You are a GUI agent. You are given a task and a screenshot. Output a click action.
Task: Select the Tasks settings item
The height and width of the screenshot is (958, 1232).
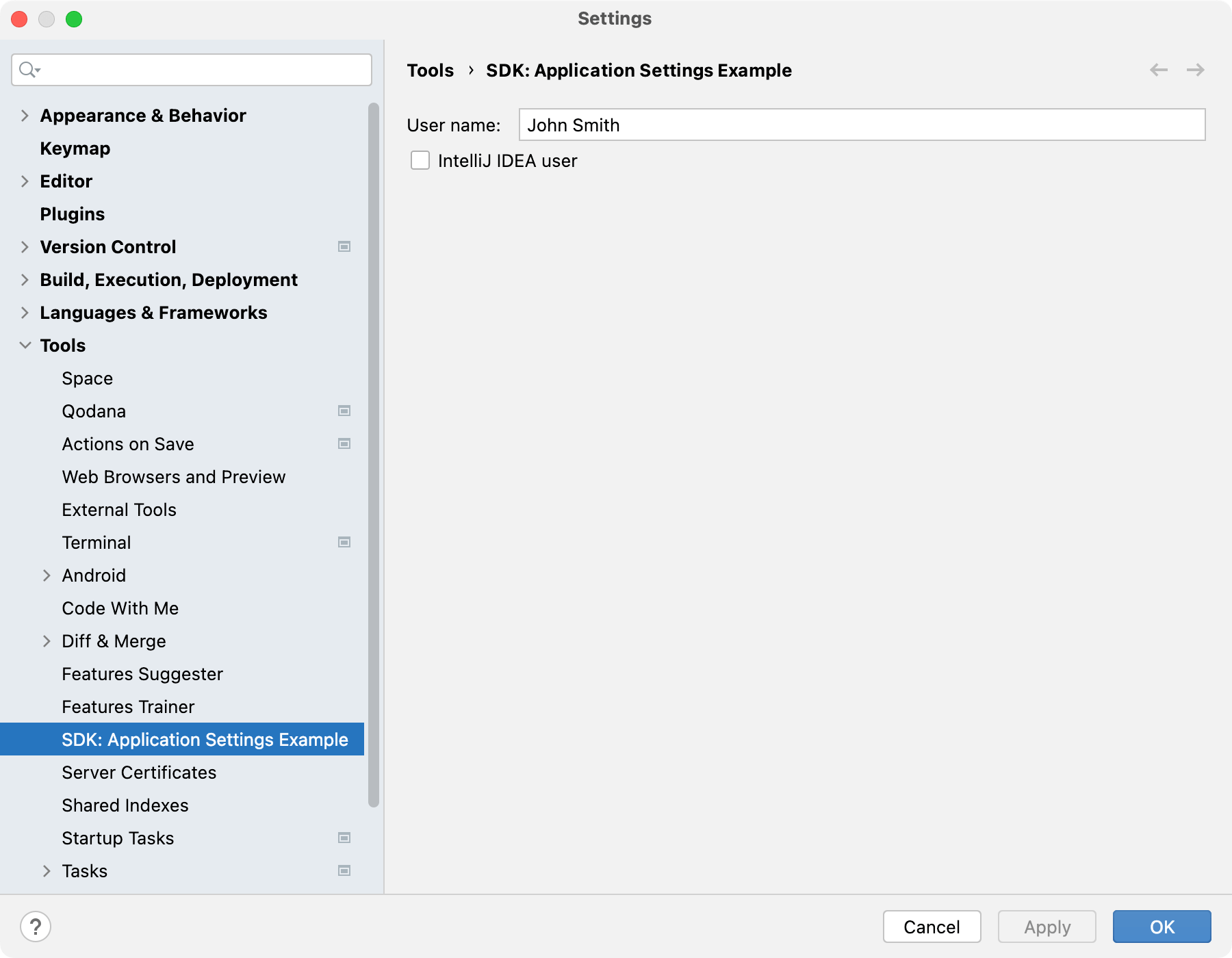[85, 871]
